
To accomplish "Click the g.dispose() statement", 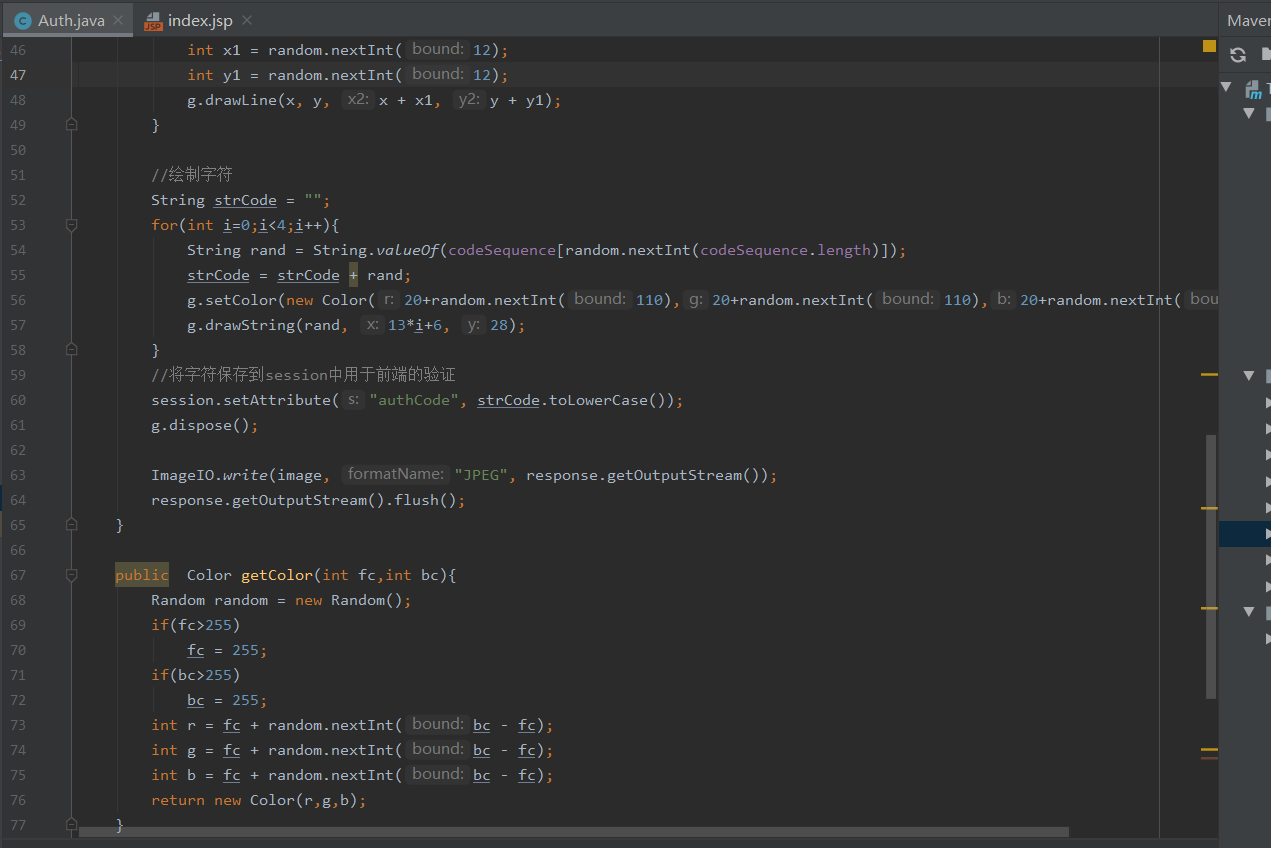I will pos(205,425).
